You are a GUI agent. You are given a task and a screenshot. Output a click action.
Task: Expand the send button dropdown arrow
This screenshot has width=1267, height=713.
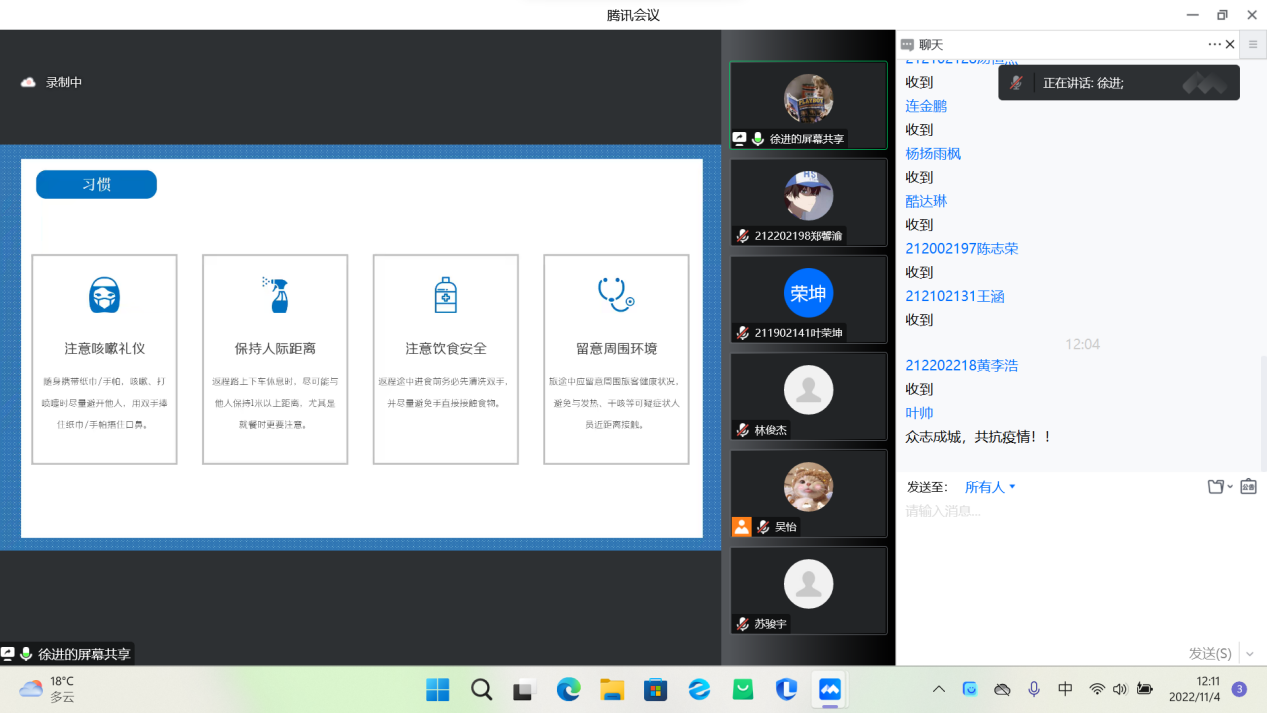(x=1248, y=652)
